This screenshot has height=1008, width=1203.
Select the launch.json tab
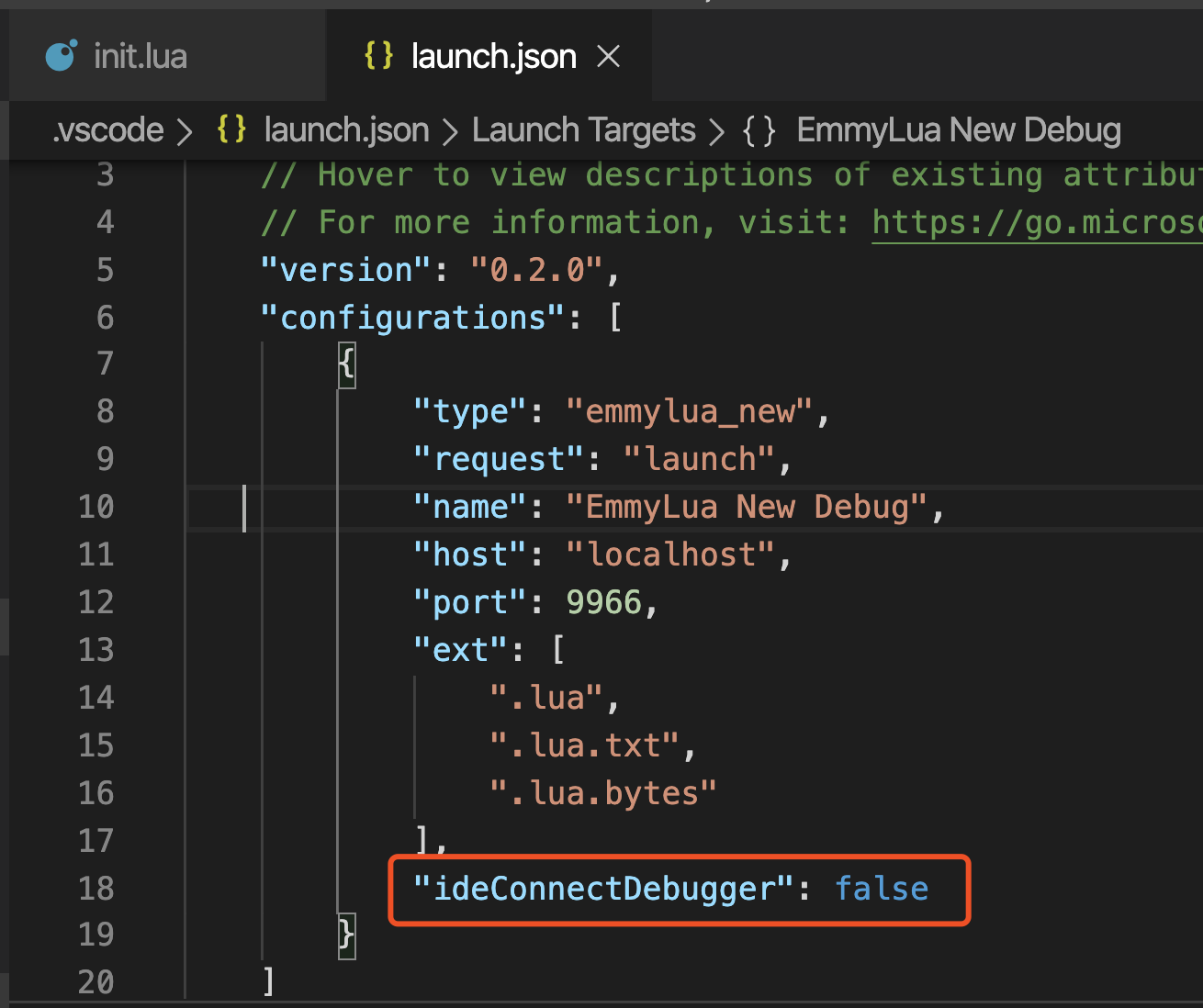coord(489,57)
